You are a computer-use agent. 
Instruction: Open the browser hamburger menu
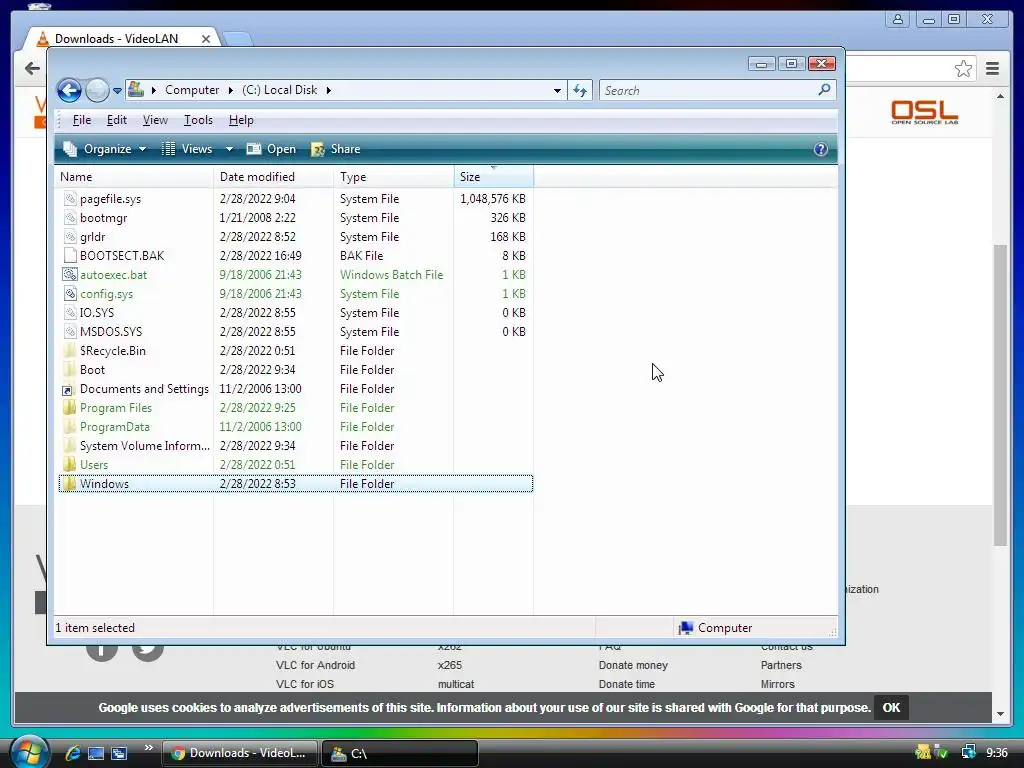(992, 69)
